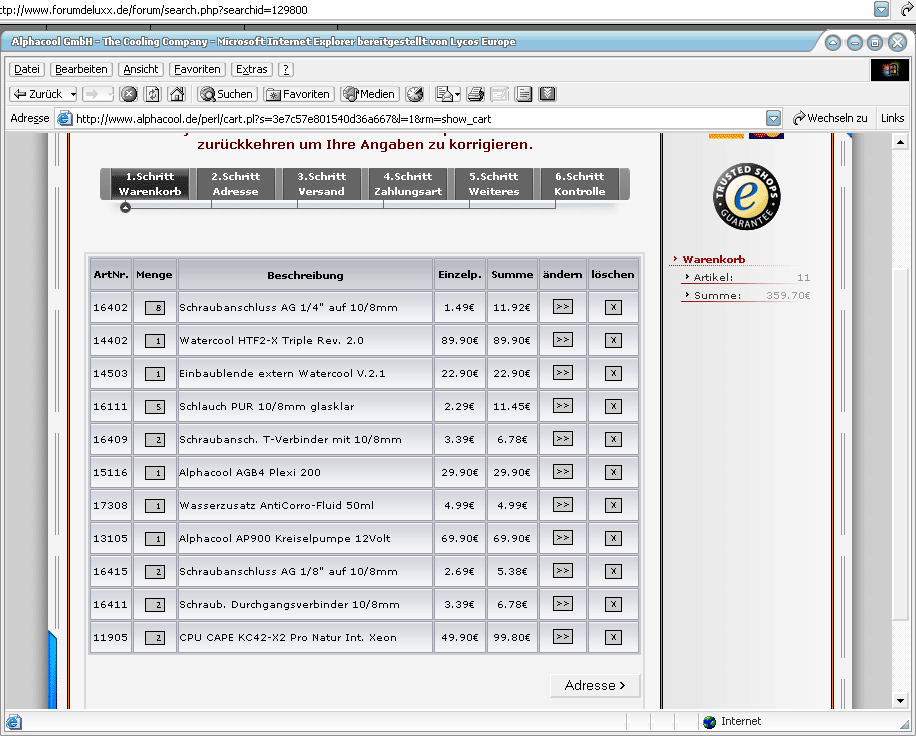
Task: Delete Einbaublende extern Watercool row
Action: [613, 373]
